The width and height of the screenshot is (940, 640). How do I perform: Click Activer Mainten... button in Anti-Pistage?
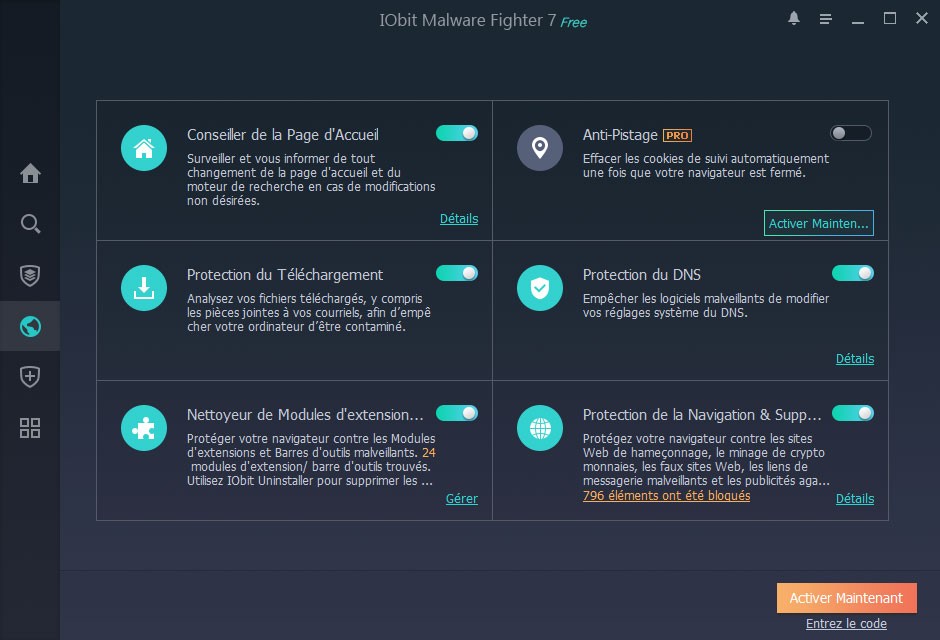point(818,223)
